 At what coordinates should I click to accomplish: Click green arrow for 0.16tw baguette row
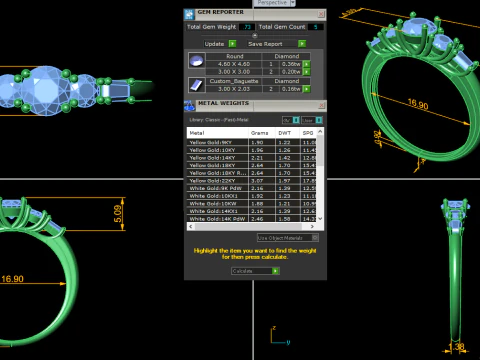pos(307,89)
